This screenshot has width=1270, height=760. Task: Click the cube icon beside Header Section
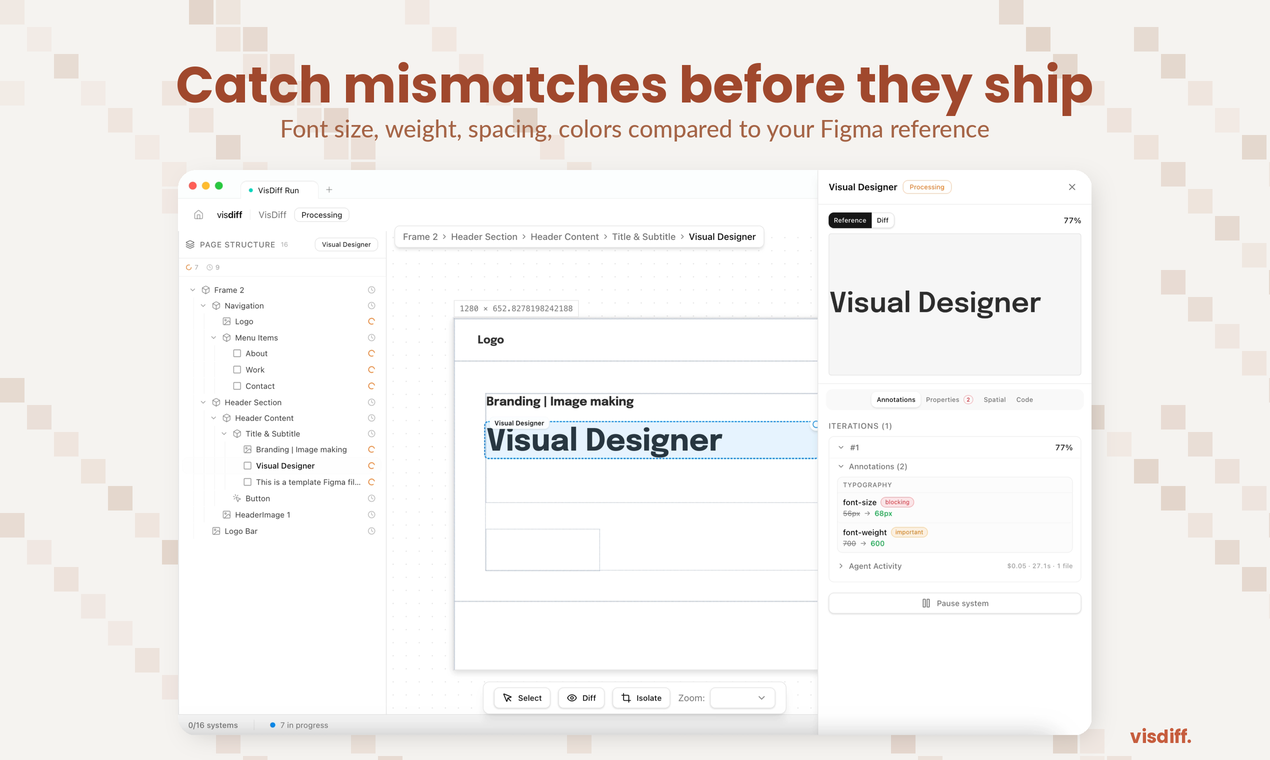216,402
